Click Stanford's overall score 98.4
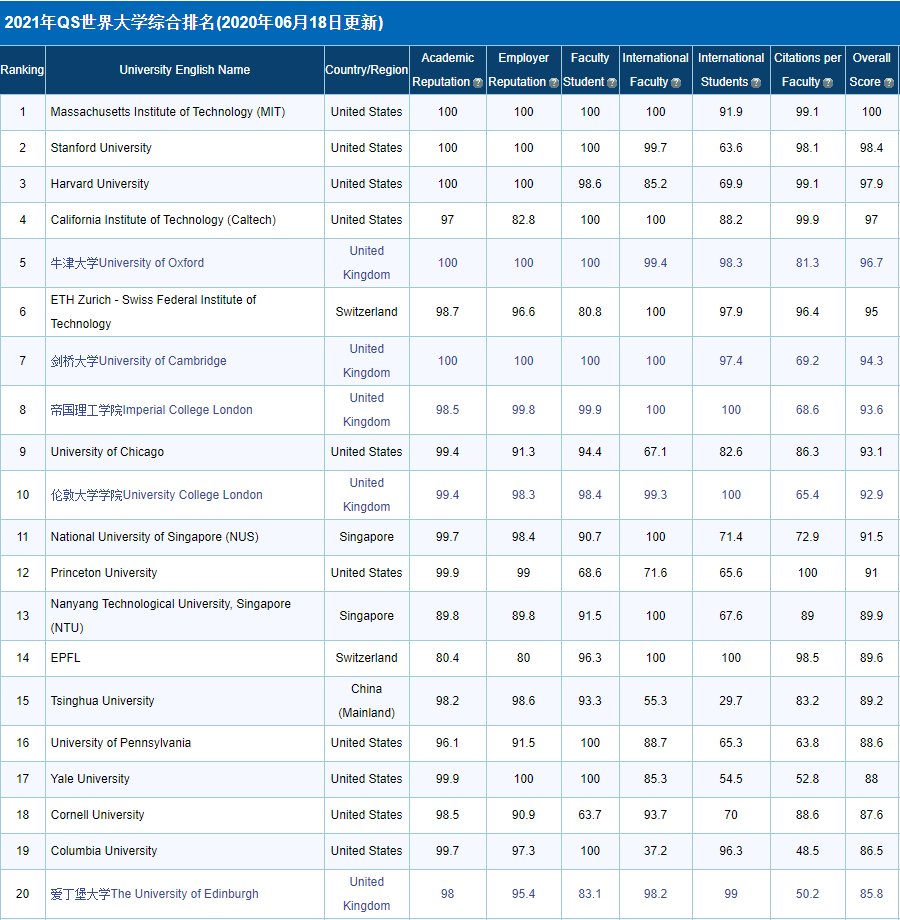This screenshot has height=920, width=900. [871, 148]
